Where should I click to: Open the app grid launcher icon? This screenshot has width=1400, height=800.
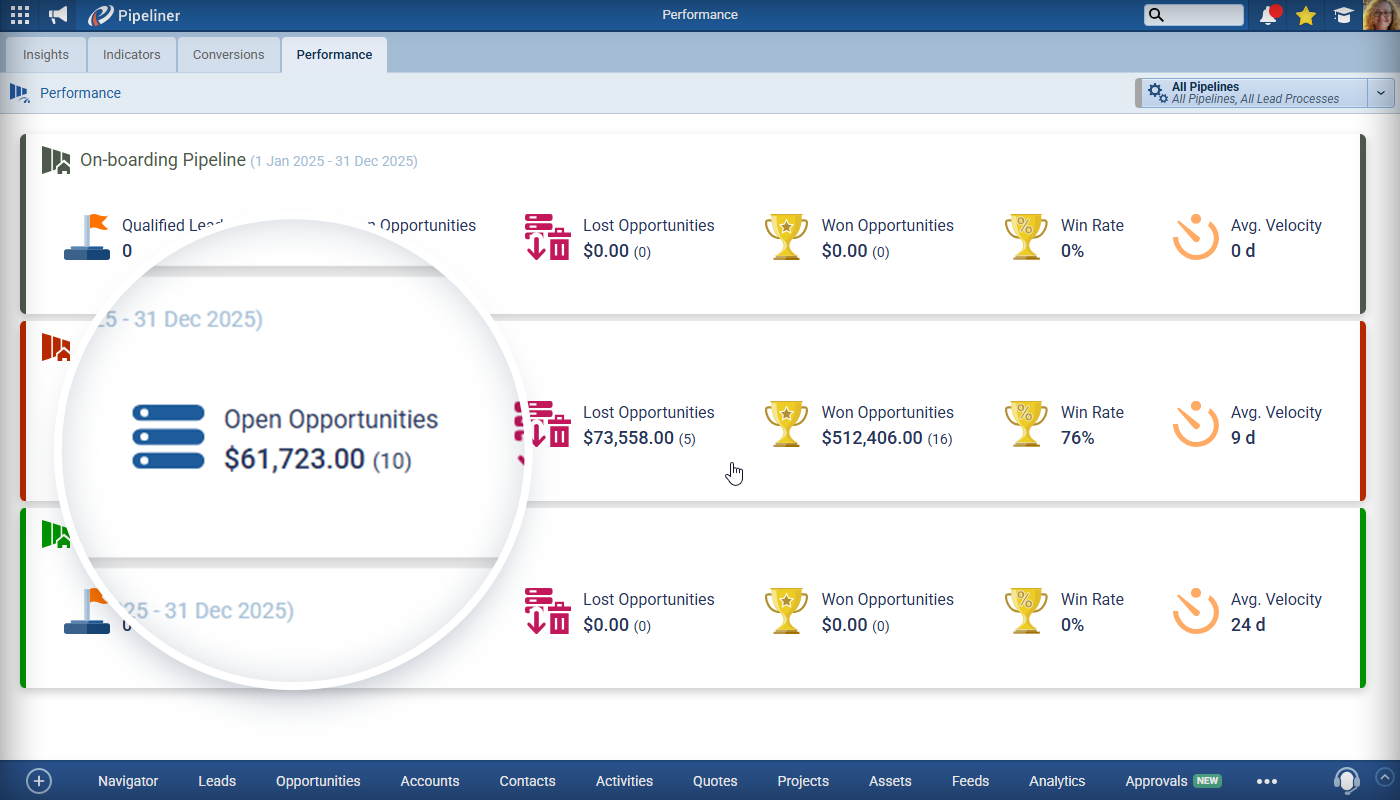tap(20, 15)
